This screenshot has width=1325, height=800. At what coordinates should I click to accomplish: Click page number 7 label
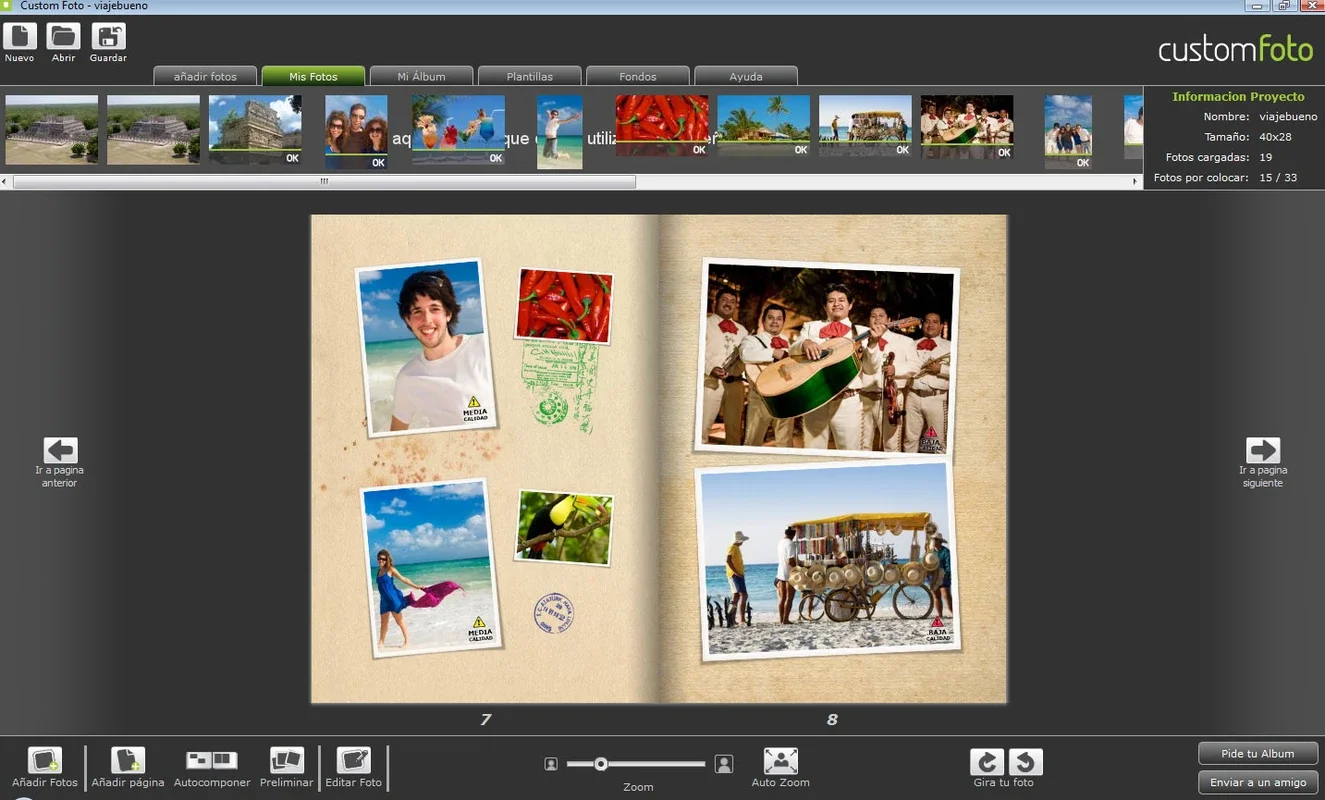(x=486, y=719)
